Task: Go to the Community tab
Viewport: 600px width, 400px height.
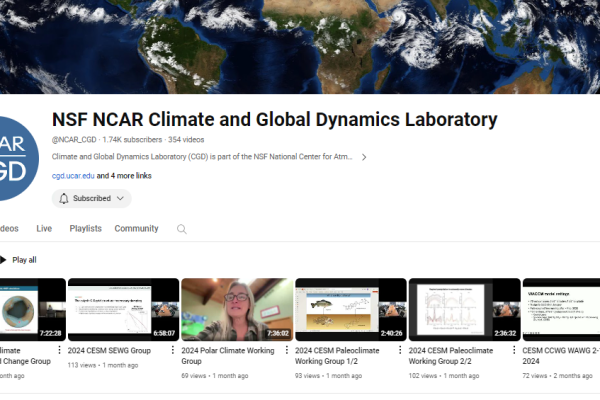Action: point(136,229)
